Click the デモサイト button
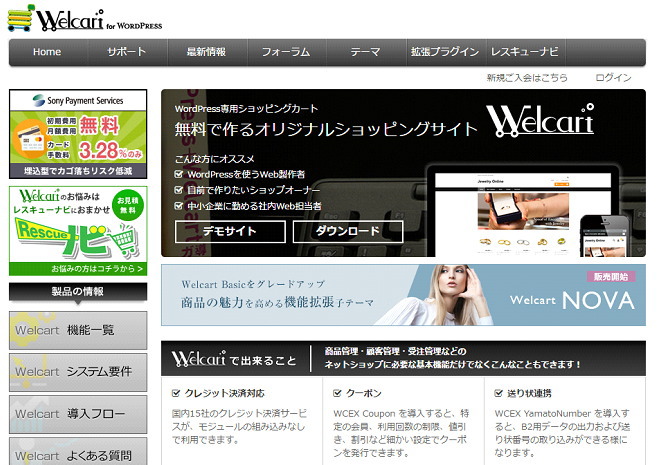Image resolution: width=658 pixels, height=465 pixels. click(x=230, y=232)
